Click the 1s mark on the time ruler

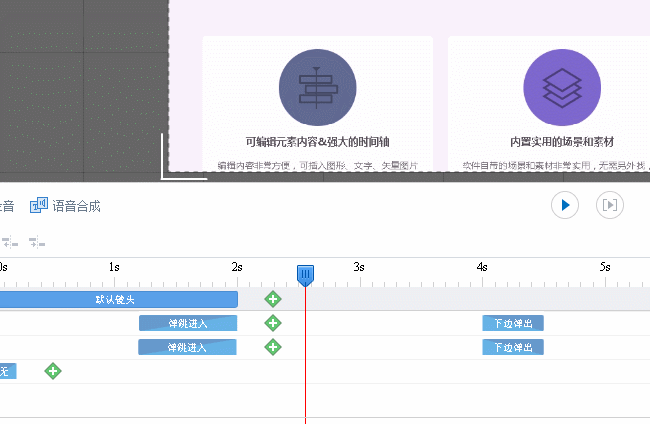[114, 267]
